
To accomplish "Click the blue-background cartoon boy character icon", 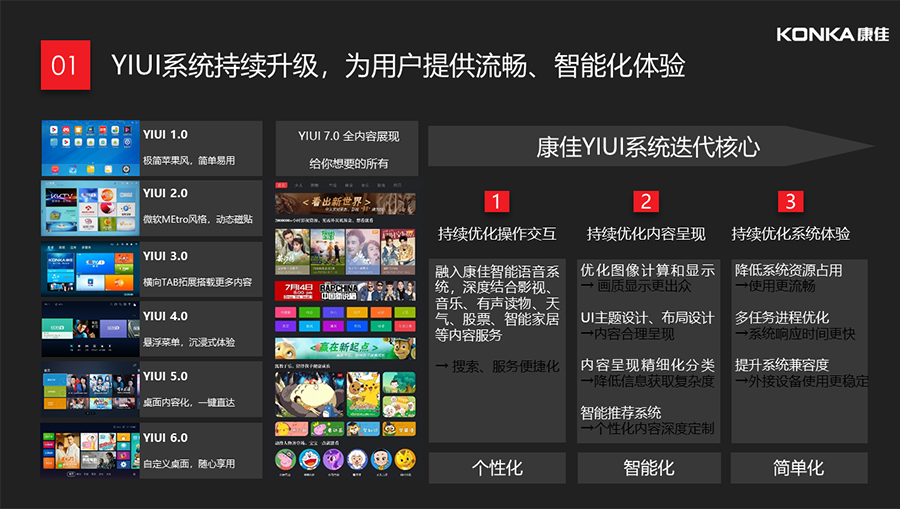I will [x=381, y=460].
